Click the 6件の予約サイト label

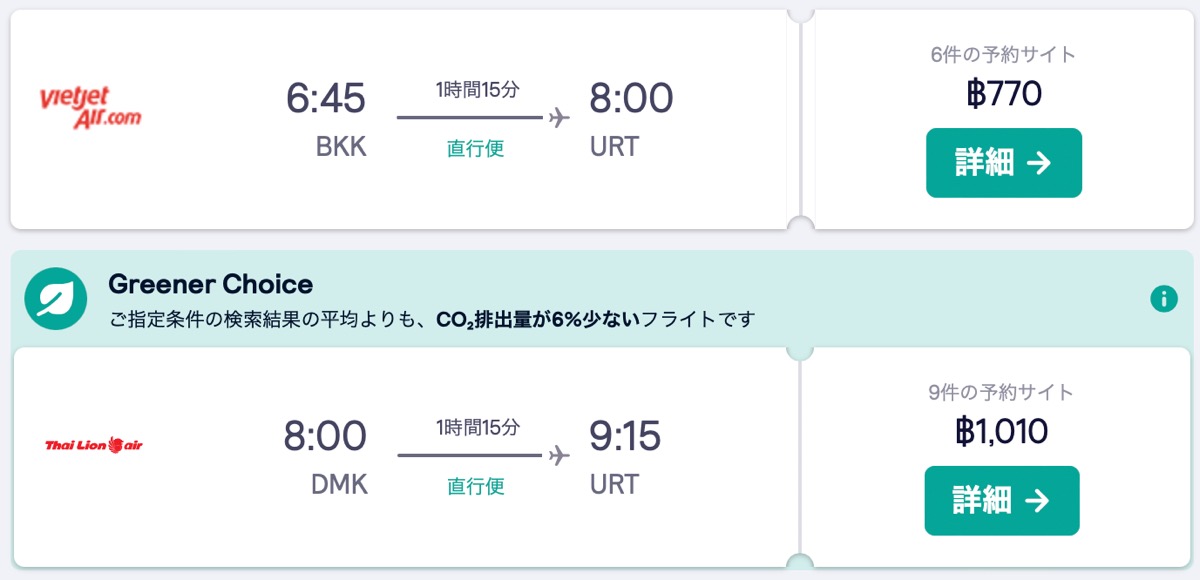coord(1003,55)
